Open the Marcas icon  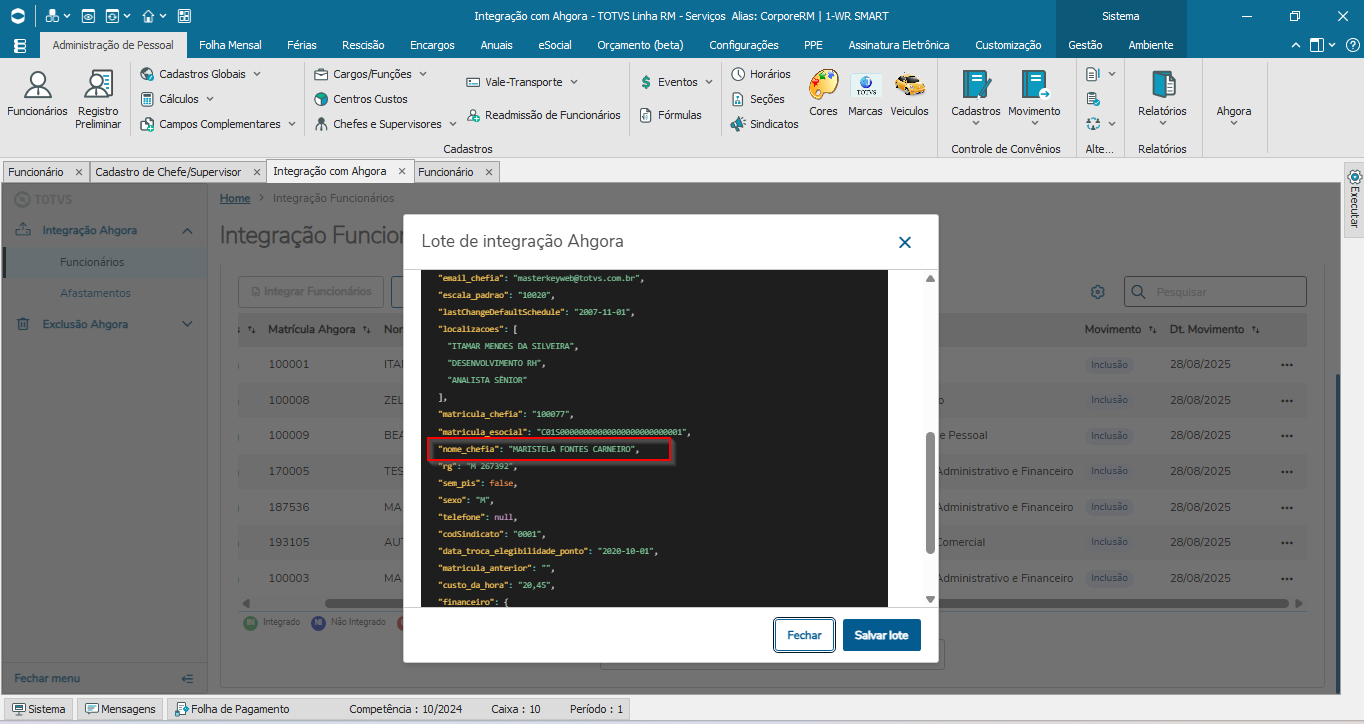click(865, 93)
